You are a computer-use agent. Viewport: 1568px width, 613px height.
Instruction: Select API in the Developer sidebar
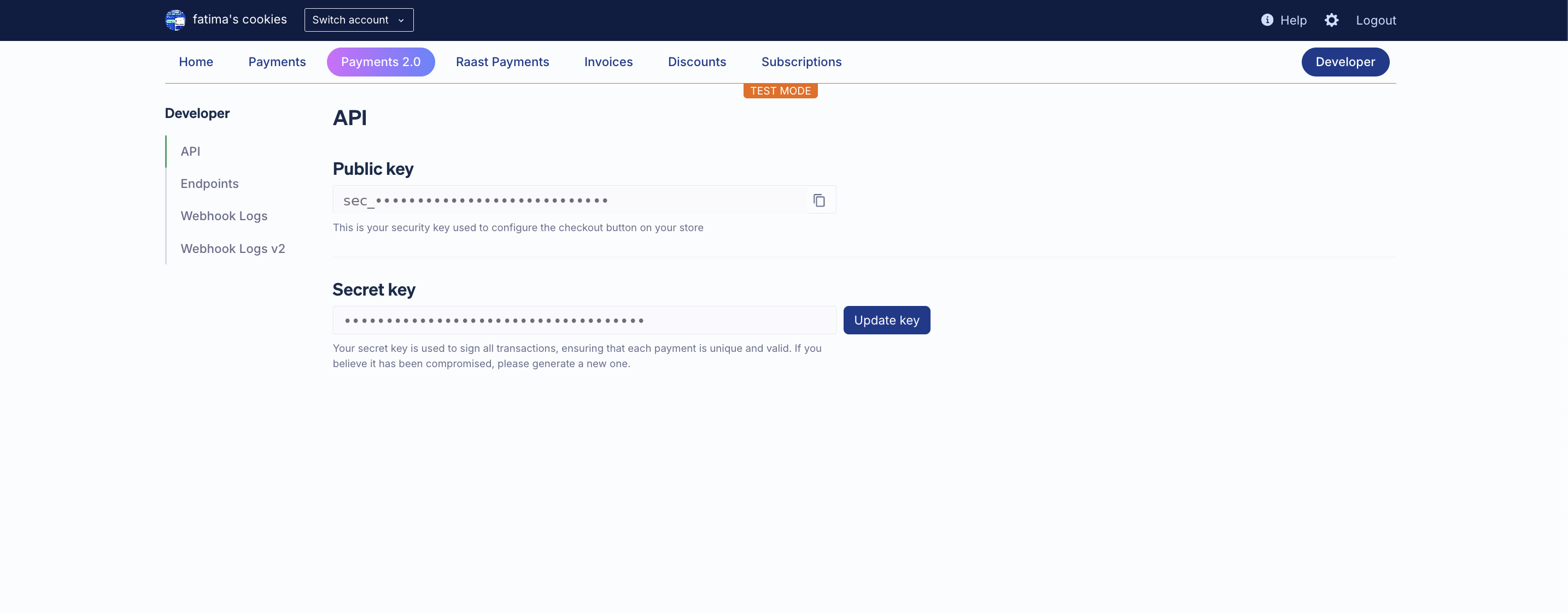[x=190, y=151]
